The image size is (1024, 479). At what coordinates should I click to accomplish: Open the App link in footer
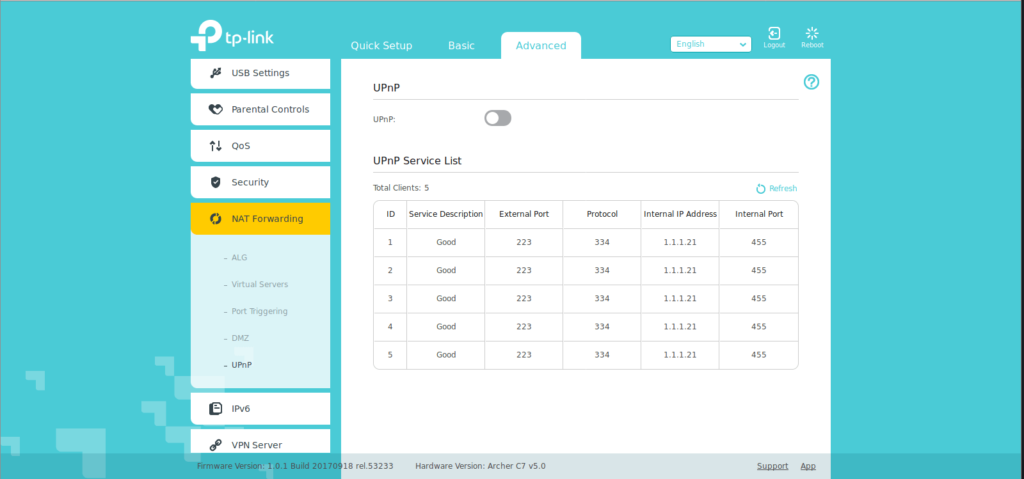(x=808, y=466)
